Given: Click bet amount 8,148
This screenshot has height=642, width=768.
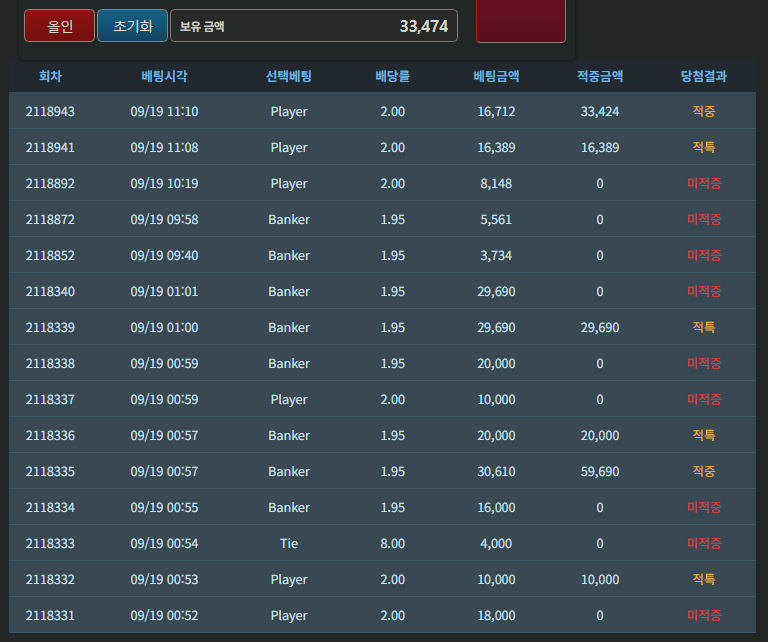Looking at the screenshot, I should 496,183.
